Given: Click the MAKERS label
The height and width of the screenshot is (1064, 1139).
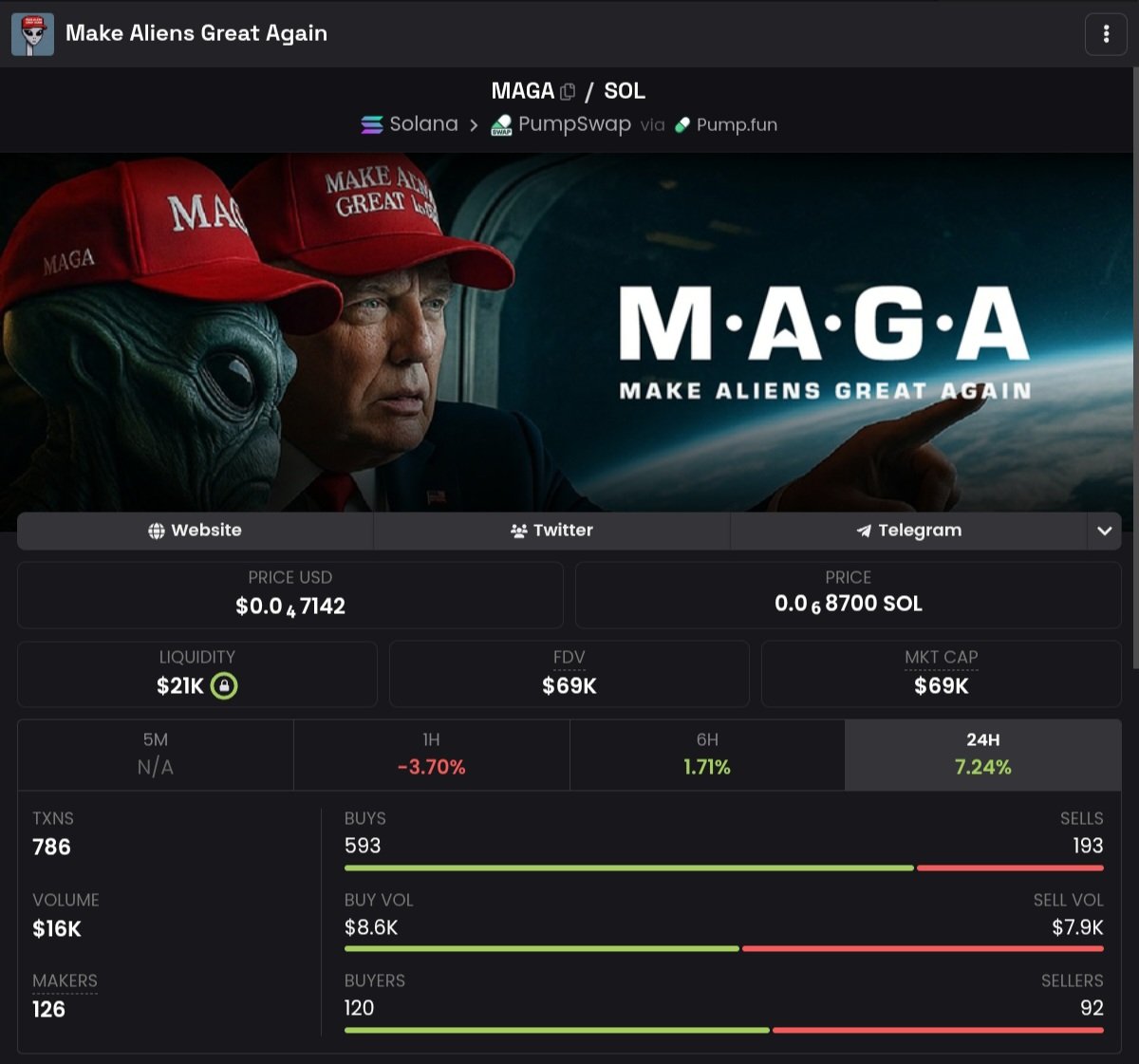Looking at the screenshot, I should 65,980.
